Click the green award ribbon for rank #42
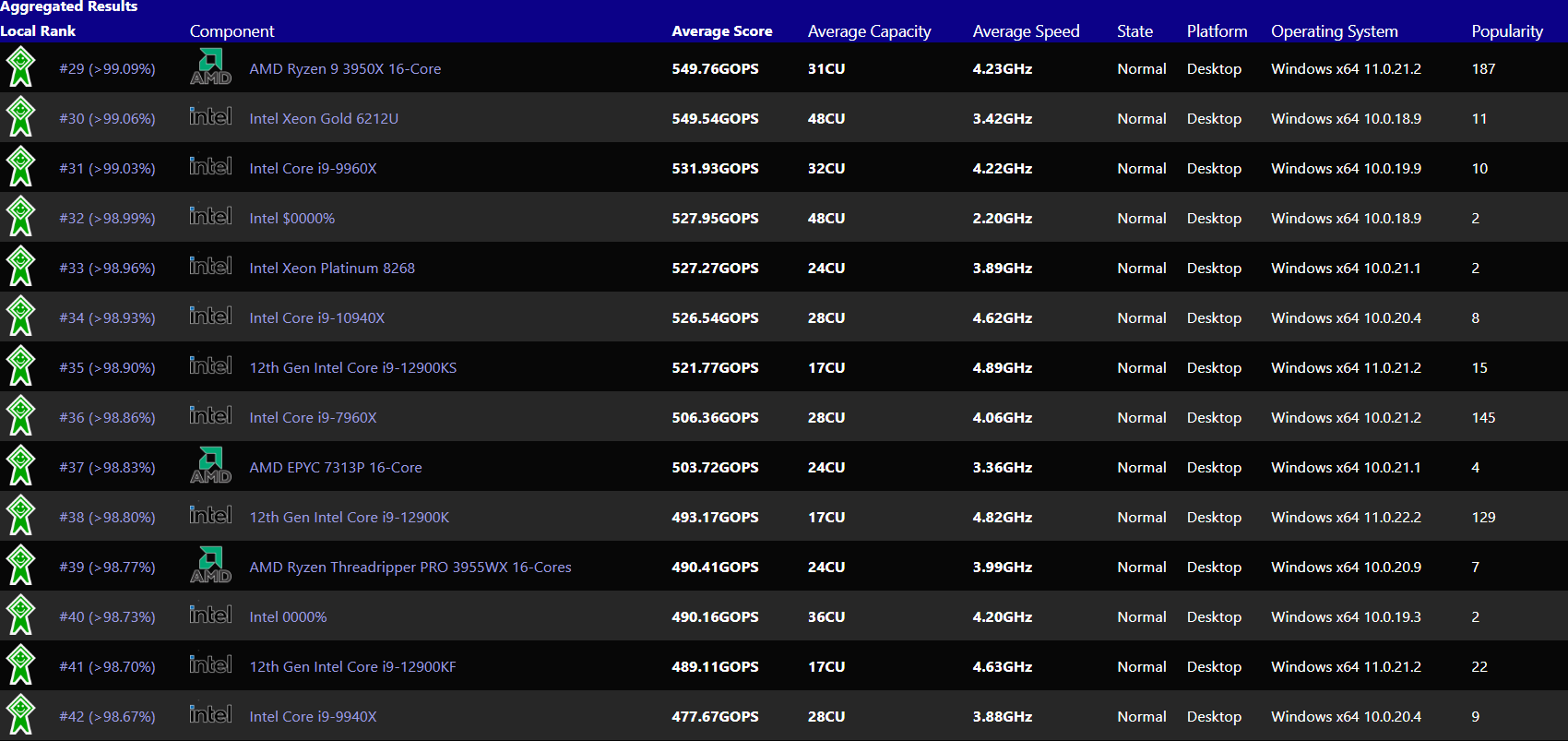Image resolution: width=1568 pixels, height=741 pixels. click(x=20, y=715)
